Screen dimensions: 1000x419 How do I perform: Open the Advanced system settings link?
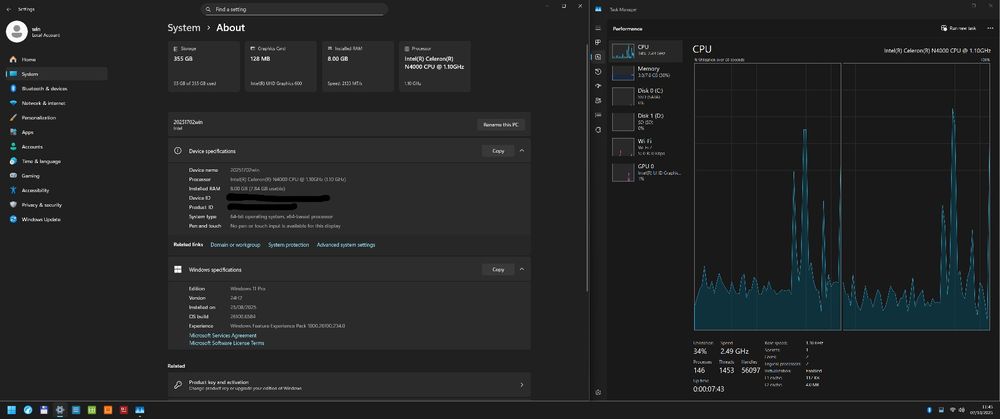(346, 244)
